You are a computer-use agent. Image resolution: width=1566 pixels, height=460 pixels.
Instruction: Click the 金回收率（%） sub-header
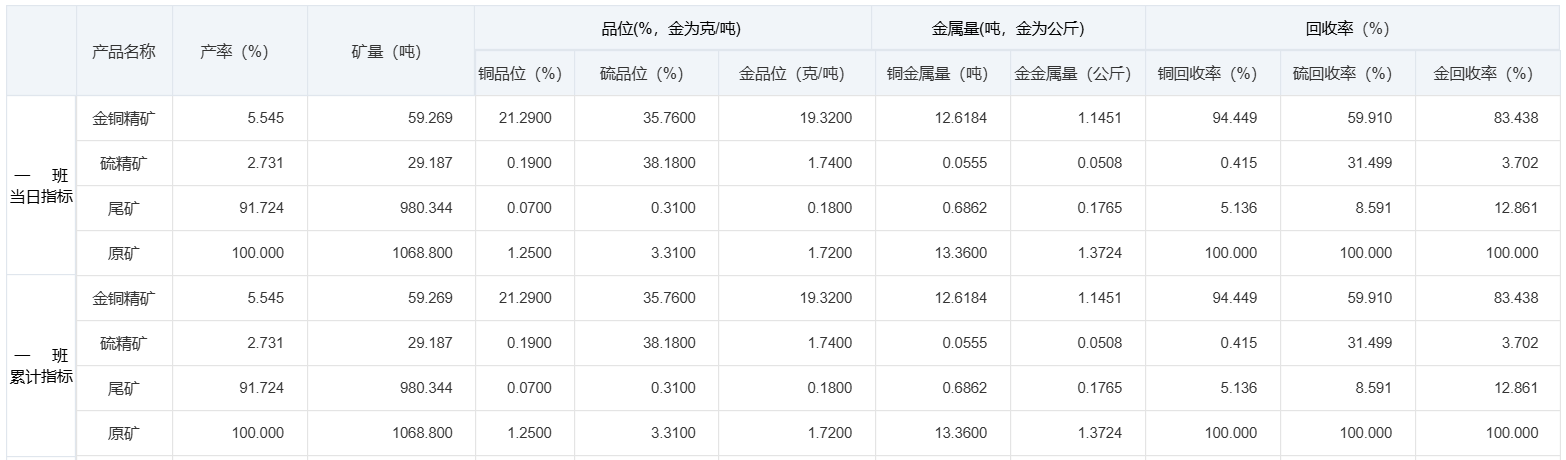pos(1483,74)
